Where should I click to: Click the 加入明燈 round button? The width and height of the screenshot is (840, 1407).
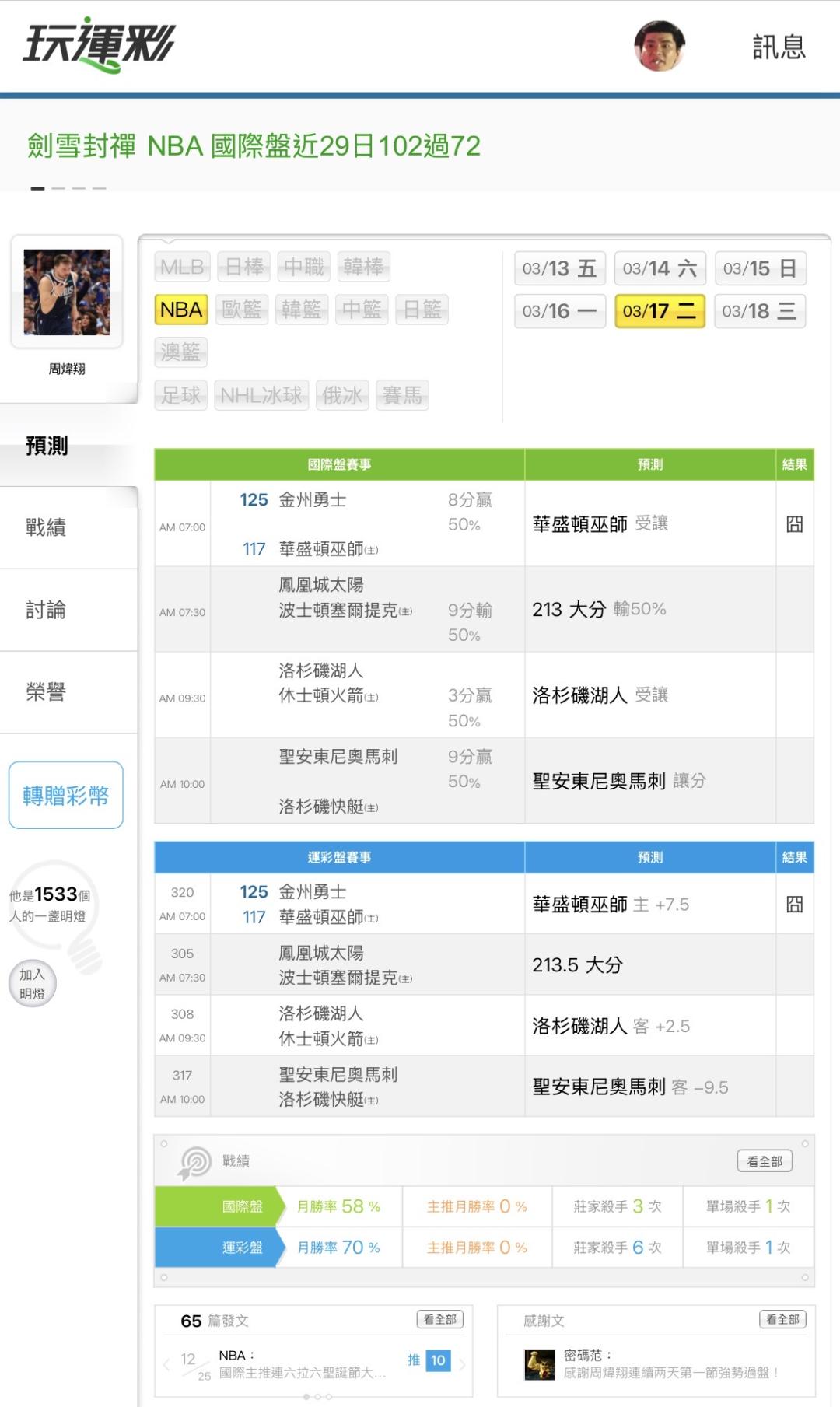tap(33, 984)
